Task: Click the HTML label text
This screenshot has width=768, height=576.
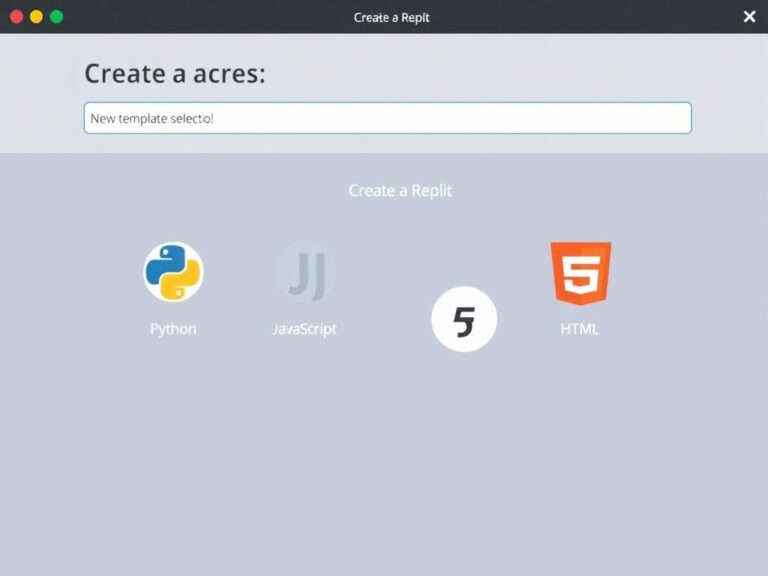Action: click(580, 329)
